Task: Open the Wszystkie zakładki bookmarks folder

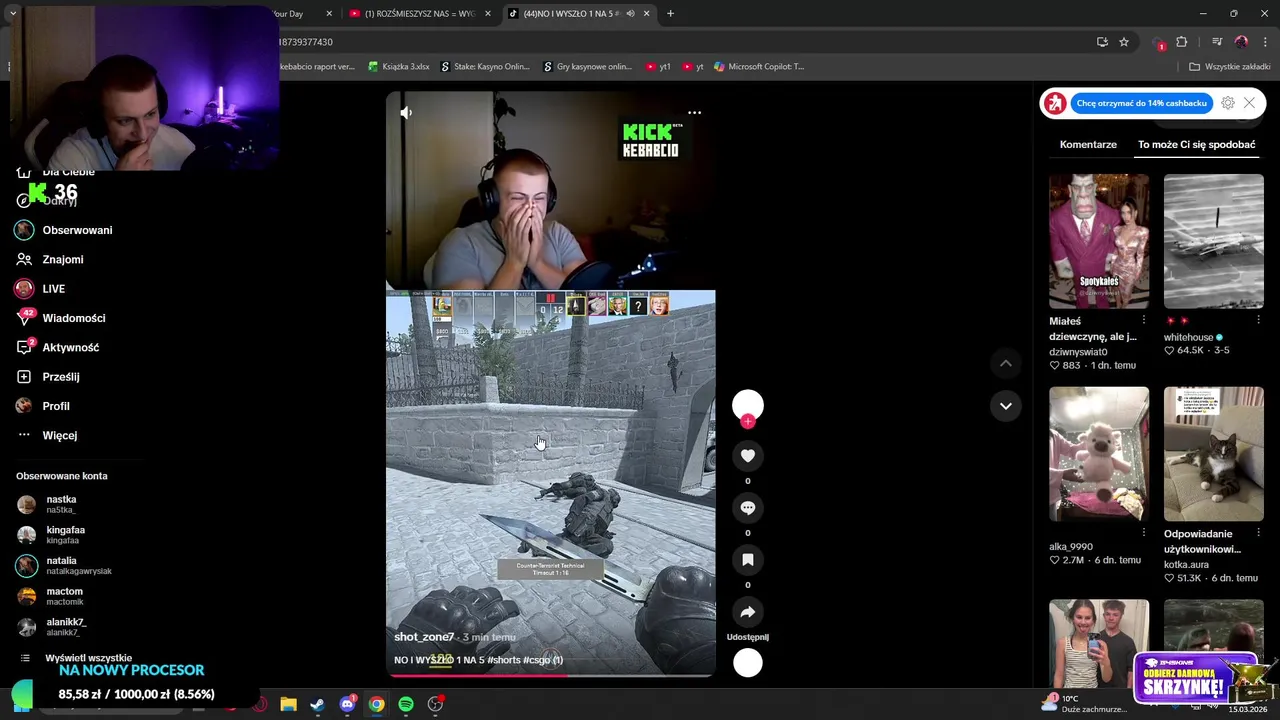Action: pos(1229,67)
